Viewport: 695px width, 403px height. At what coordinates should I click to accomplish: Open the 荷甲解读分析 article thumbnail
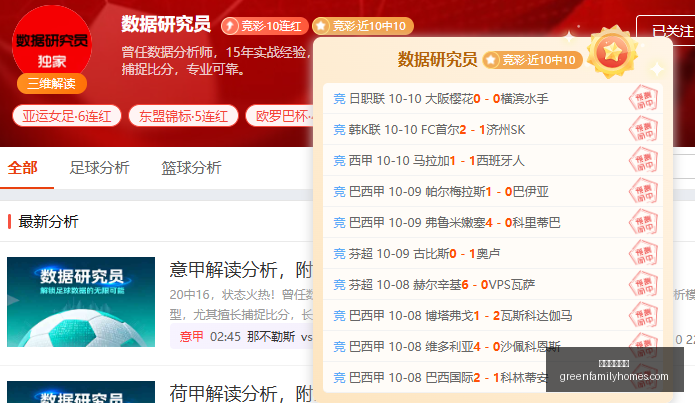tap(81, 392)
